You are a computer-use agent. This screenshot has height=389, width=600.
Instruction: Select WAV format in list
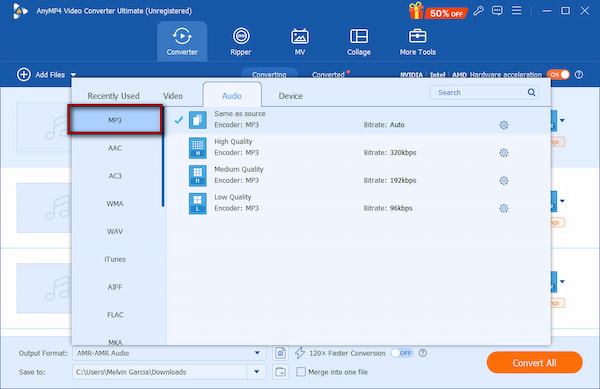tap(115, 231)
